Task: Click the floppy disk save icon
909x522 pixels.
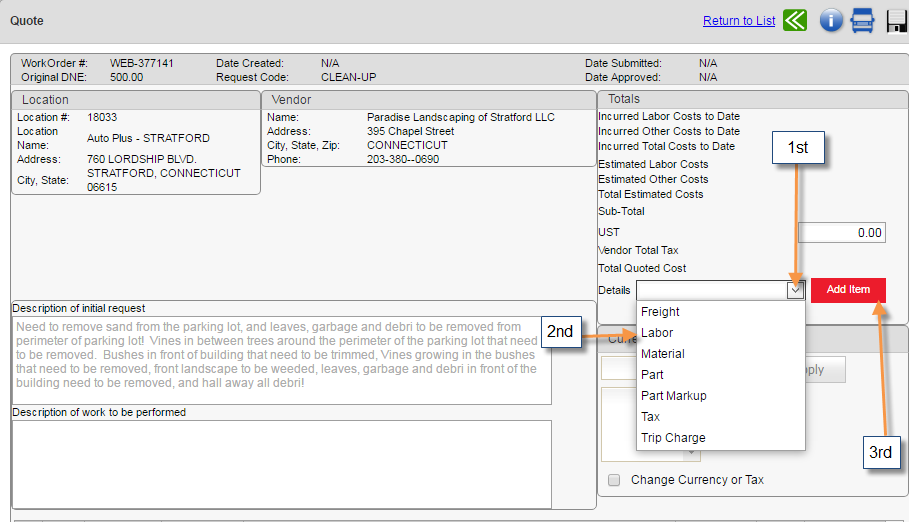Action: tap(896, 21)
